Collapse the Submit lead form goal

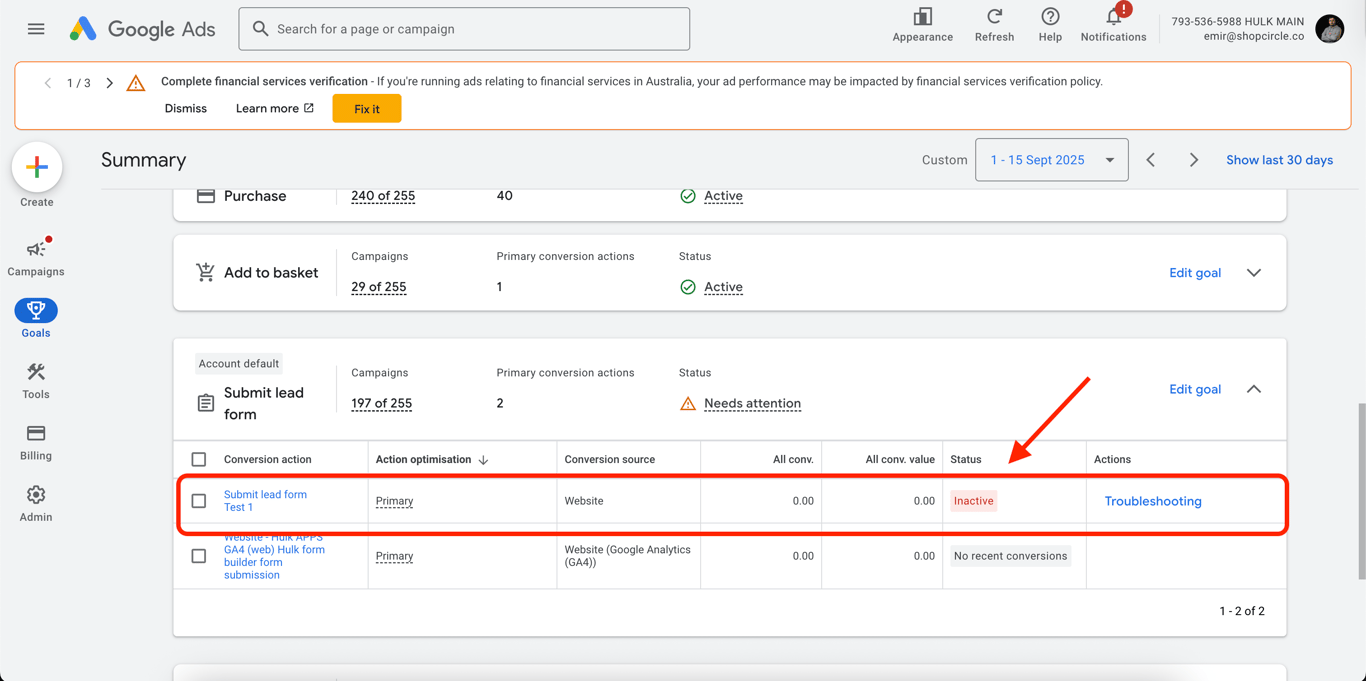pyautogui.click(x=1254, y=389)
